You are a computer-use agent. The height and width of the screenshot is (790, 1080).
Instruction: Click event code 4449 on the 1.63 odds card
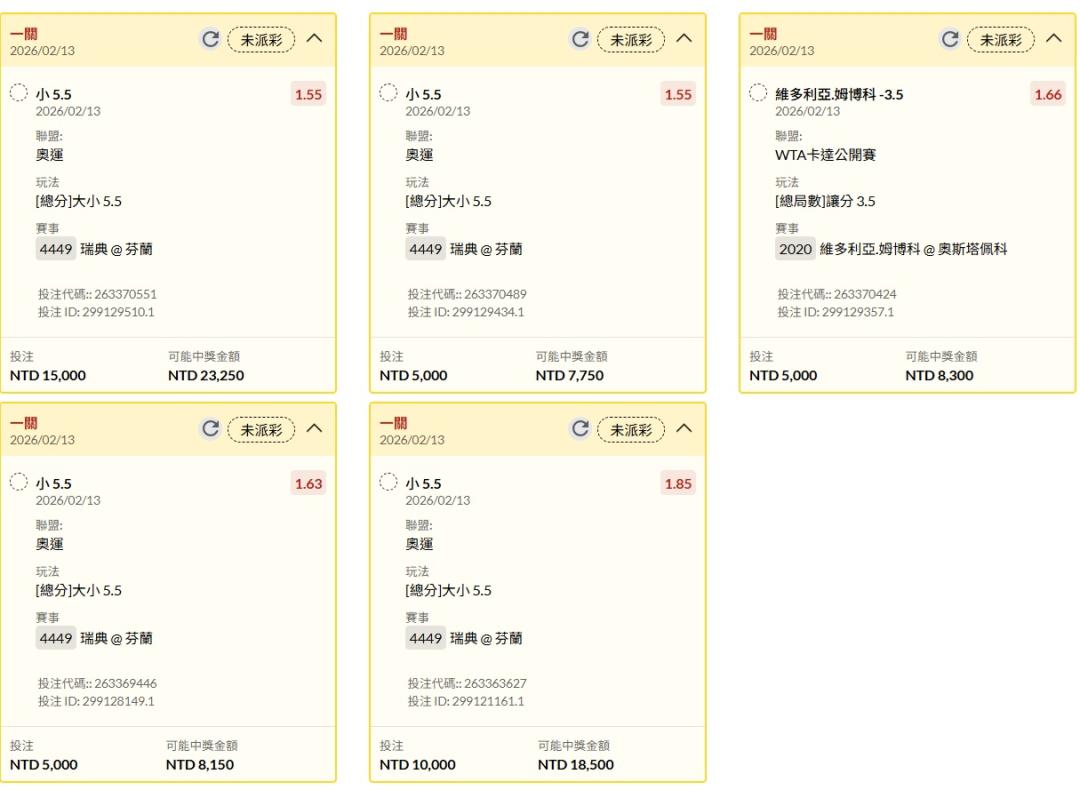pyautogui.click(x=55, y=638)
